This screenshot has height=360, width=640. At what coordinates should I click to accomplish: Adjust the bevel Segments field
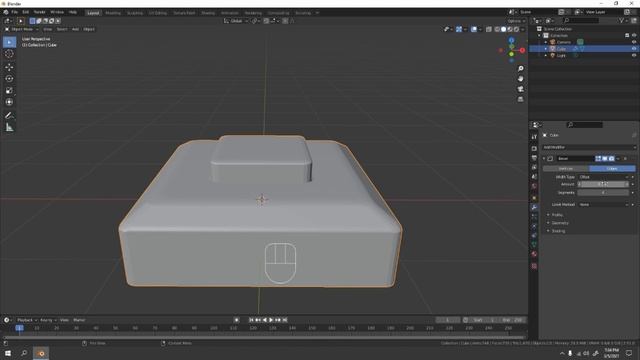coord(604,193)
